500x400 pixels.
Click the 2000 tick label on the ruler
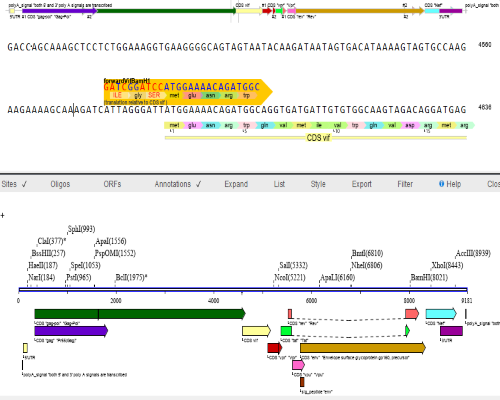tap(116, 301)
